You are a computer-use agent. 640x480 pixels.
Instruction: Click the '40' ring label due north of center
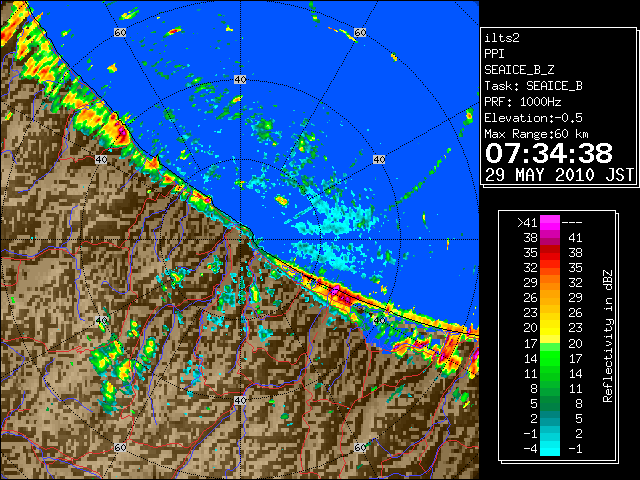point(240,80)
